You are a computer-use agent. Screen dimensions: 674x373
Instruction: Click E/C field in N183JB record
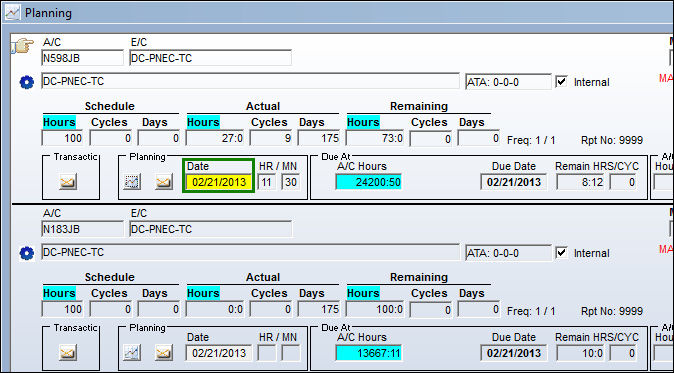[x=211, y=229]
